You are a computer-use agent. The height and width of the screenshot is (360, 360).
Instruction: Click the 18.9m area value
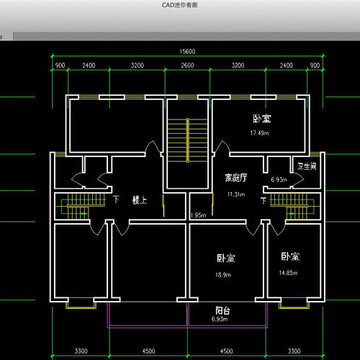tap(223, 275)
